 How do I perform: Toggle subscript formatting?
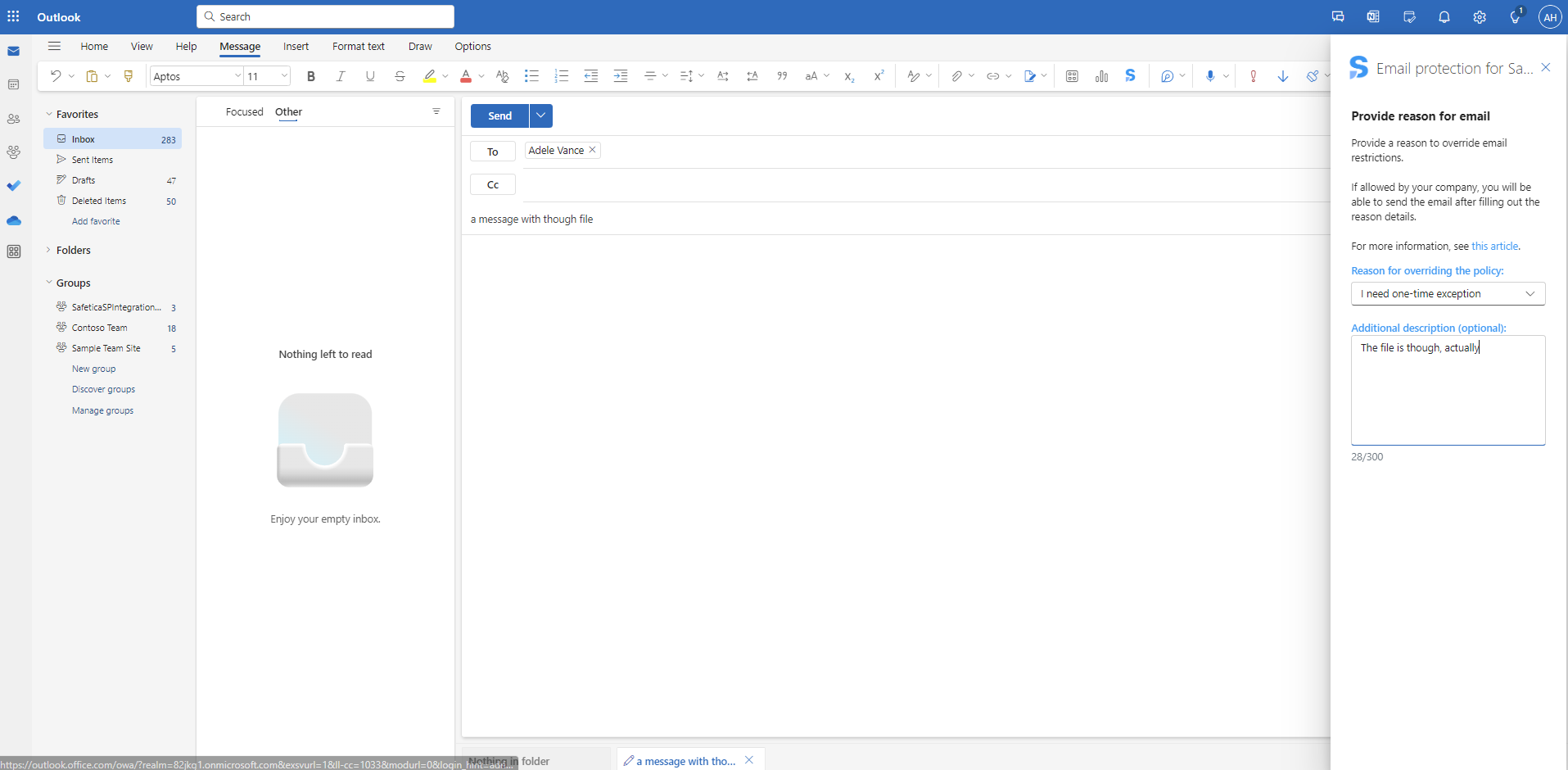[849, 76]
